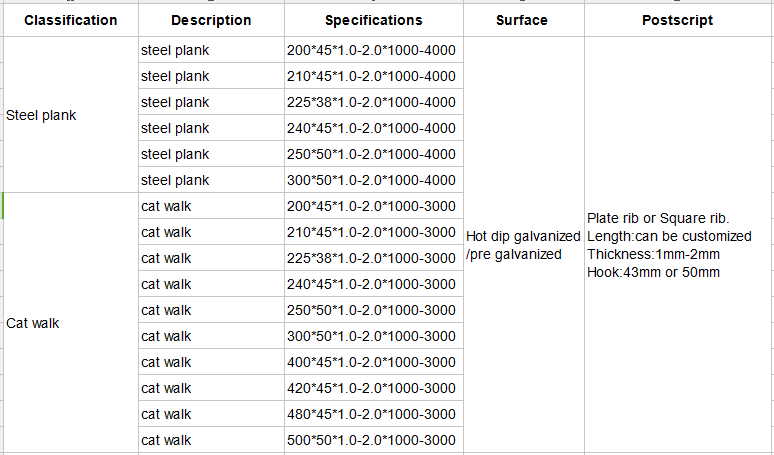Select the Description column header cell
The image size is (774, 455).
(x=211, y=20)
